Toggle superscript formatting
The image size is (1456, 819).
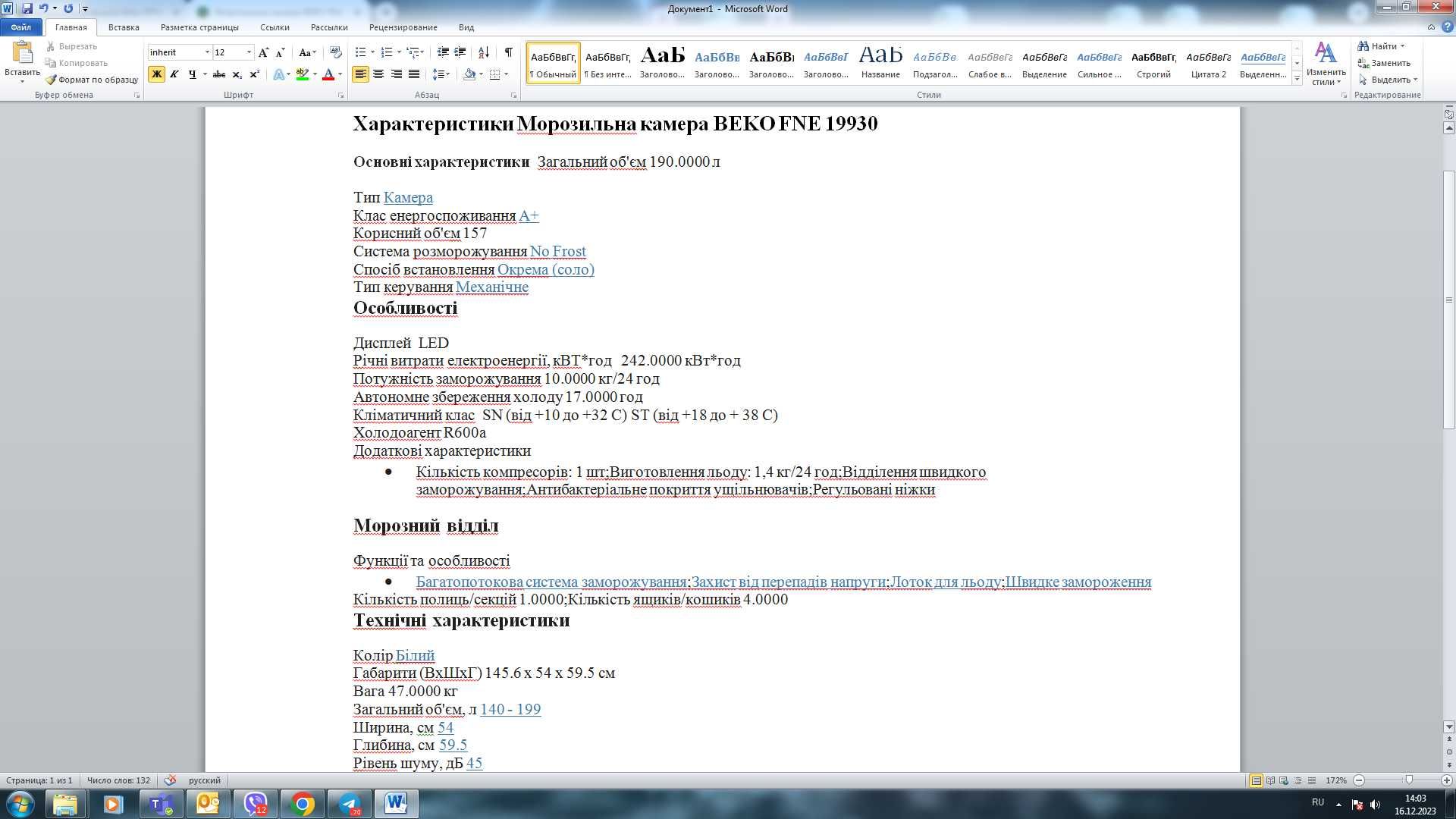click(255, 74)
